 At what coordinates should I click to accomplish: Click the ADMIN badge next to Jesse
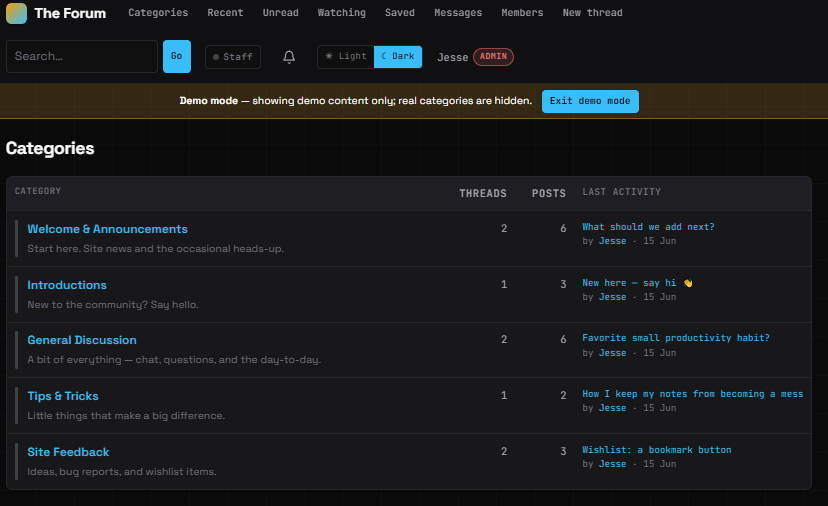(493, 57)
